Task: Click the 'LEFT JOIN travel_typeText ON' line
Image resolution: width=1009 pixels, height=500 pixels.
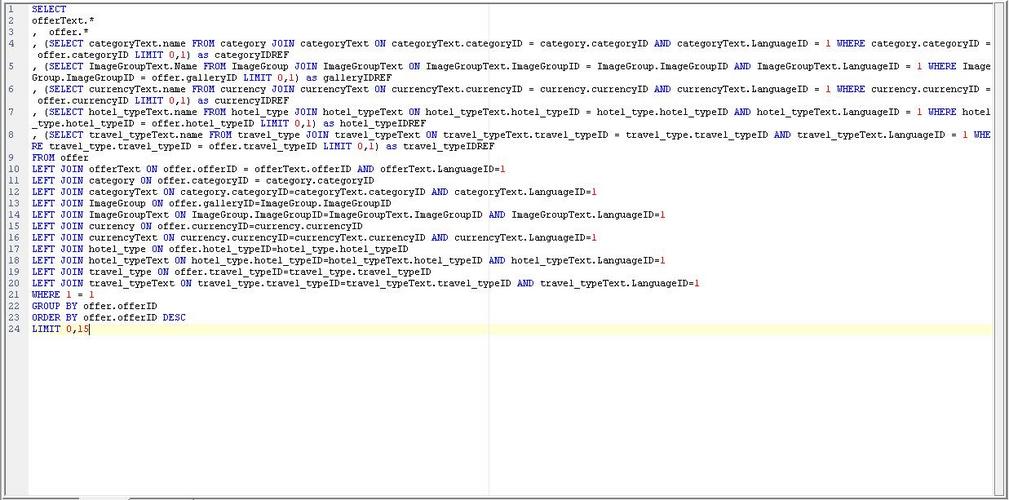Action: pos(366,284)
